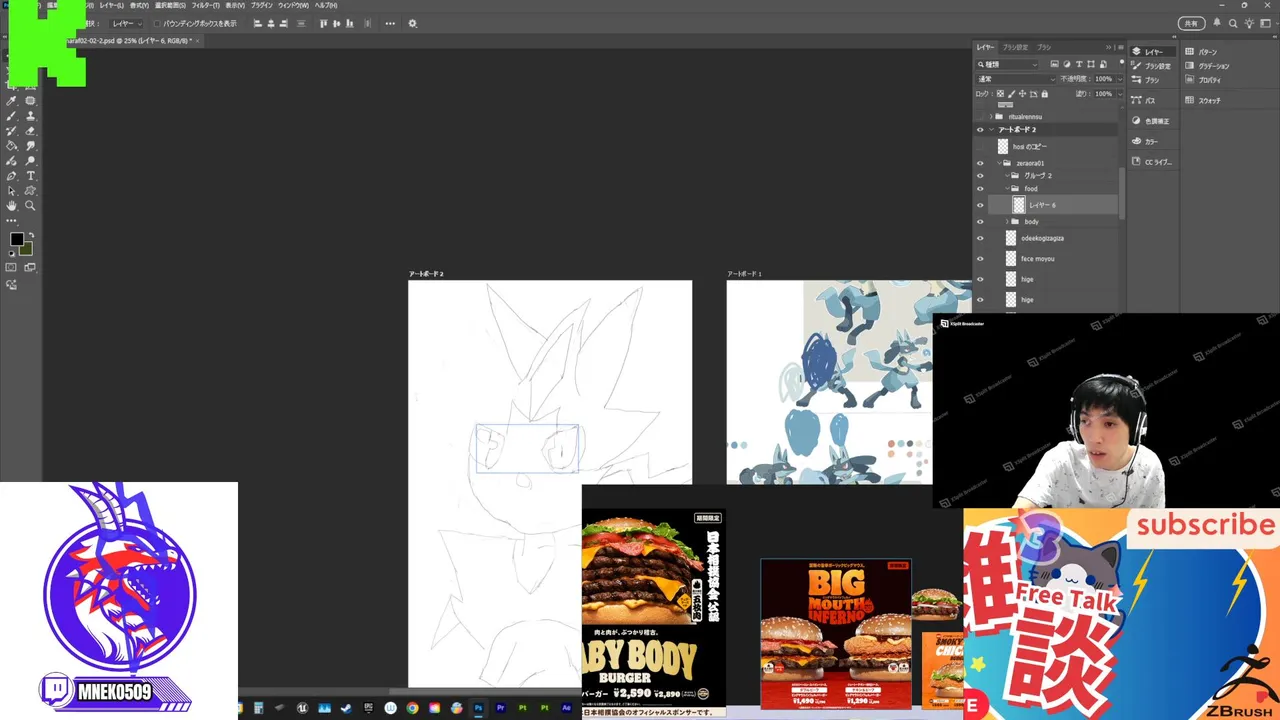1280x720 pixels.
Task: Select the Brush tool in toolbar
Action: point(12,116)
